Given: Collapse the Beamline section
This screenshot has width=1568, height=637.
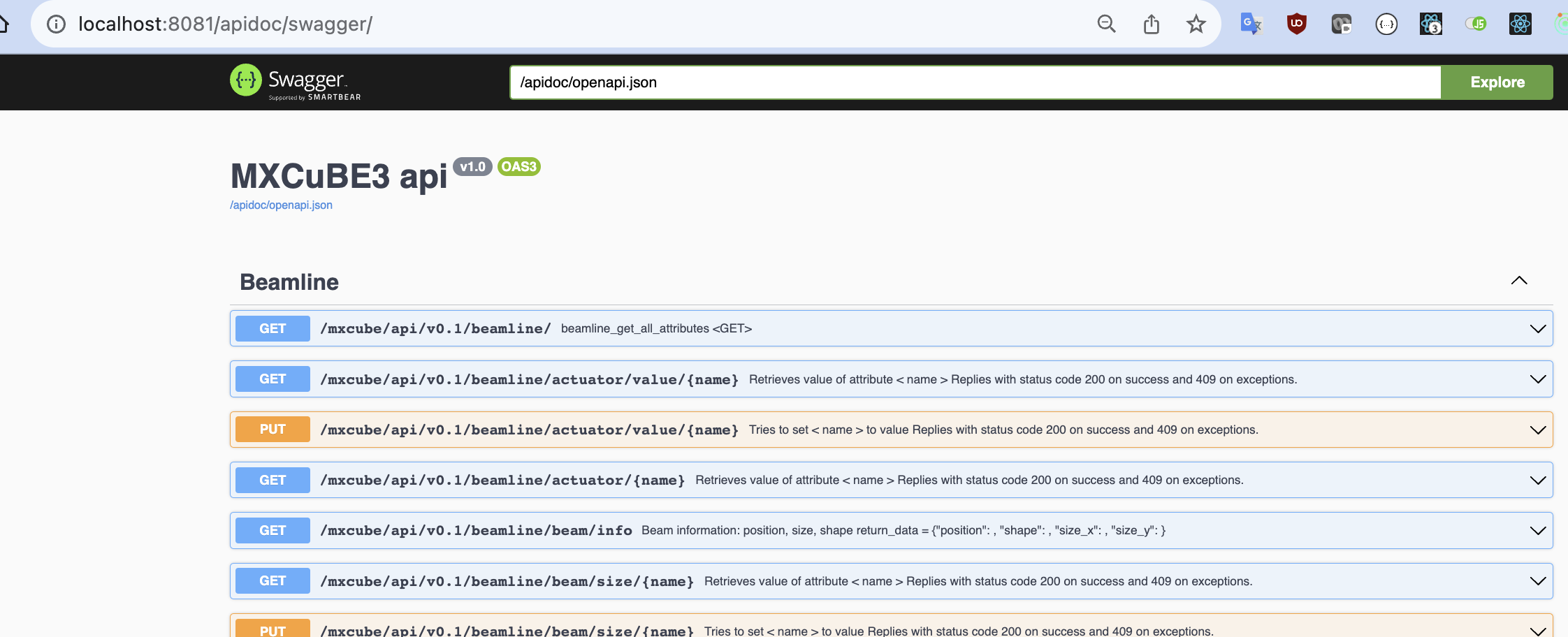Looking at the screenshot, I should 1519,281.
